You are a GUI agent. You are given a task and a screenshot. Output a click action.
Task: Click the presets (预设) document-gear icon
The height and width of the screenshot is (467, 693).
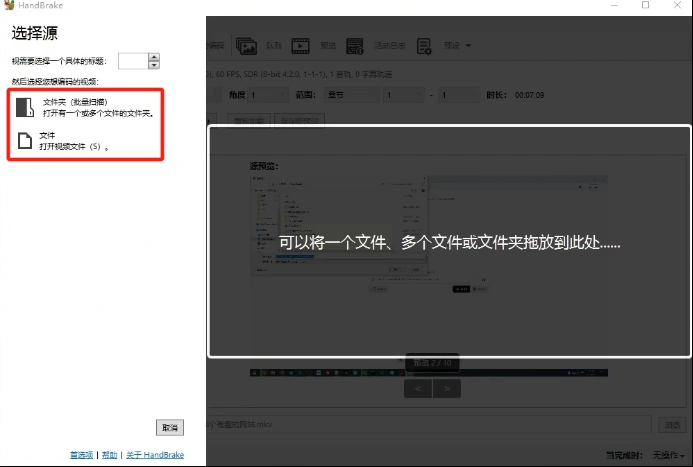click(x=424, y=46)
